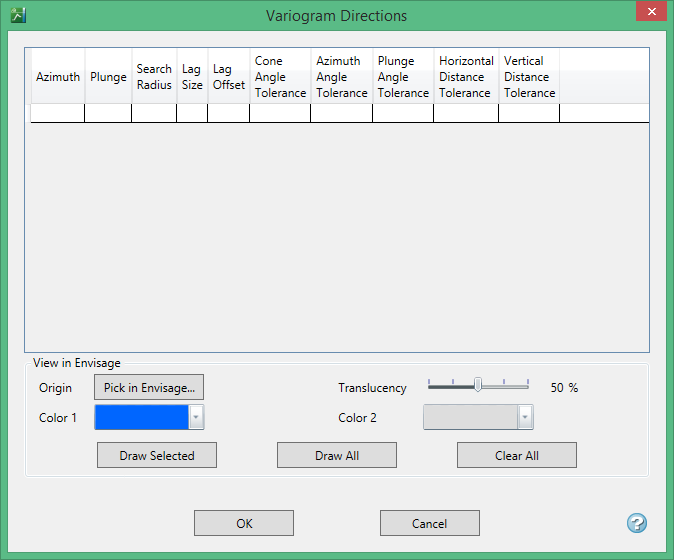Screen dimensions: 674x560
Task: Click the blue Color 1 swatch
Action: 141,417
